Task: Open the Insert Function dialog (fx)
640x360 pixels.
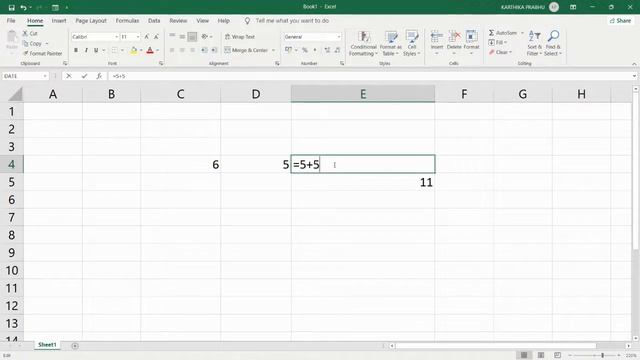Action: pos(99,76)
